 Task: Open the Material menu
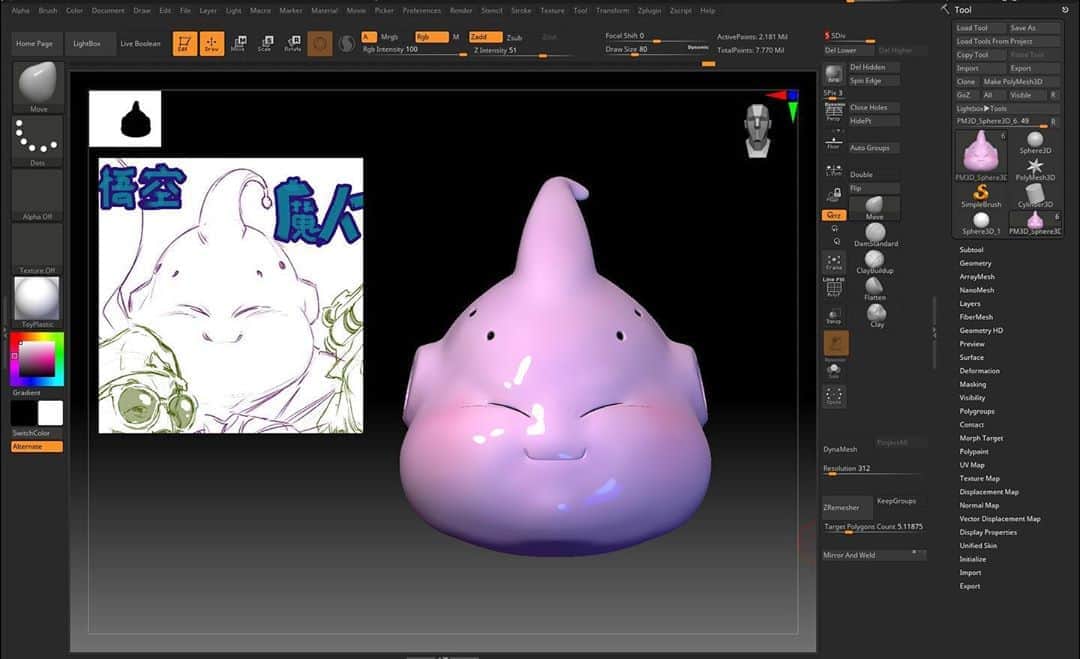(x=324, y=10)
